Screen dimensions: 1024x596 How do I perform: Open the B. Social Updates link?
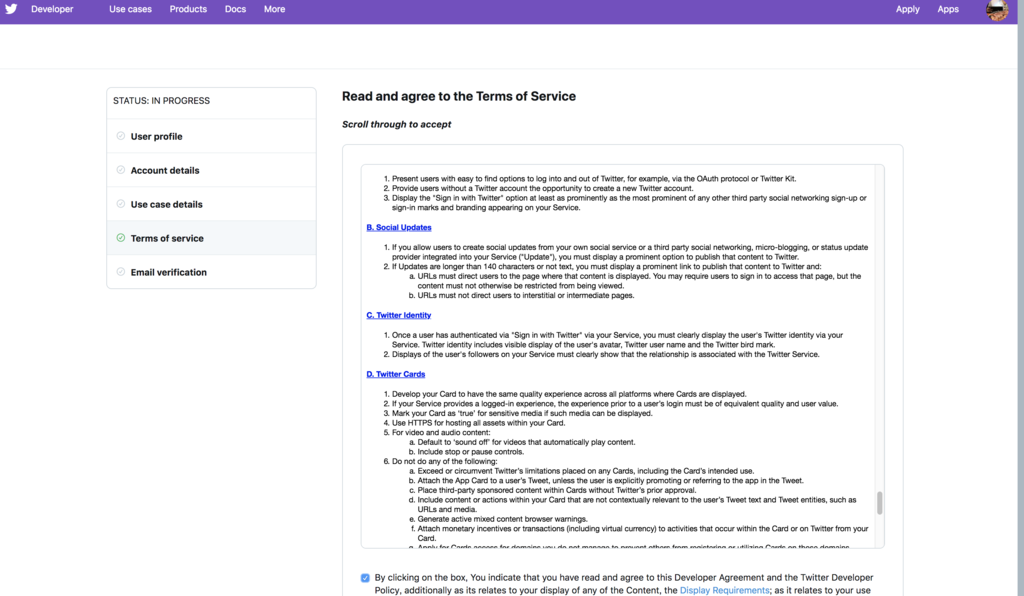coord(398,227)
